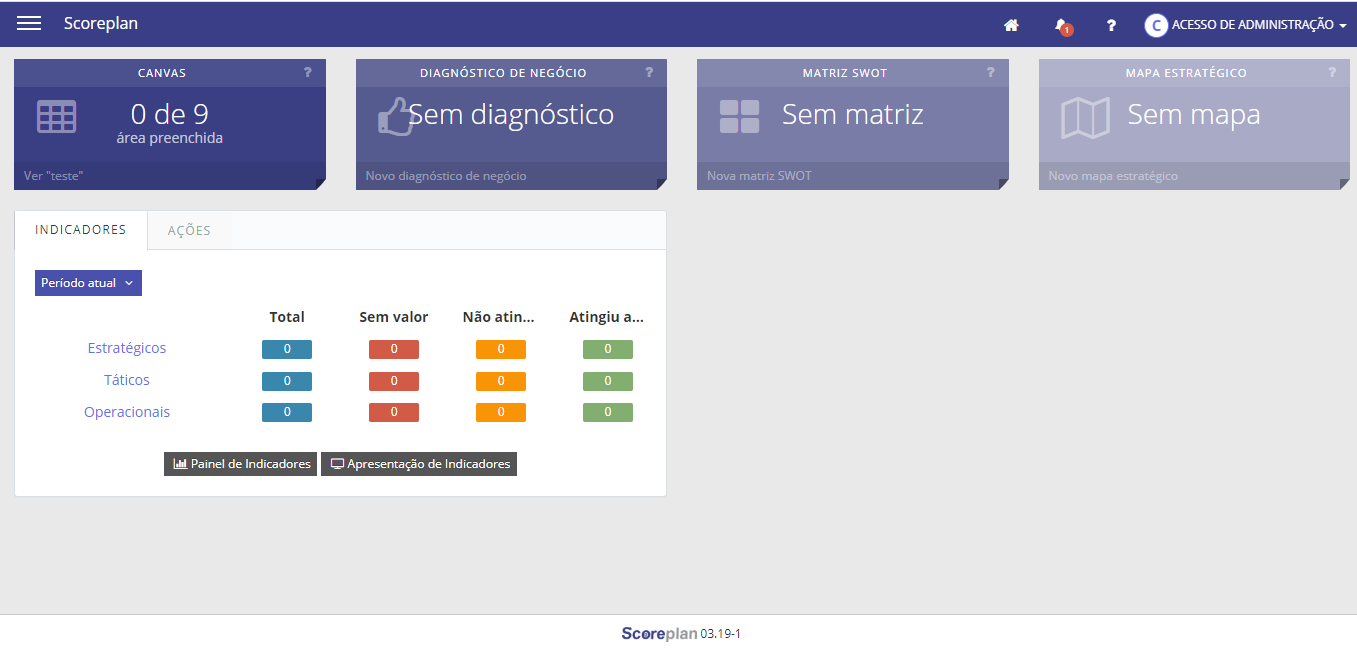Click the 'Sem valor' column header

pyautogui.click(x=394, y=317)
